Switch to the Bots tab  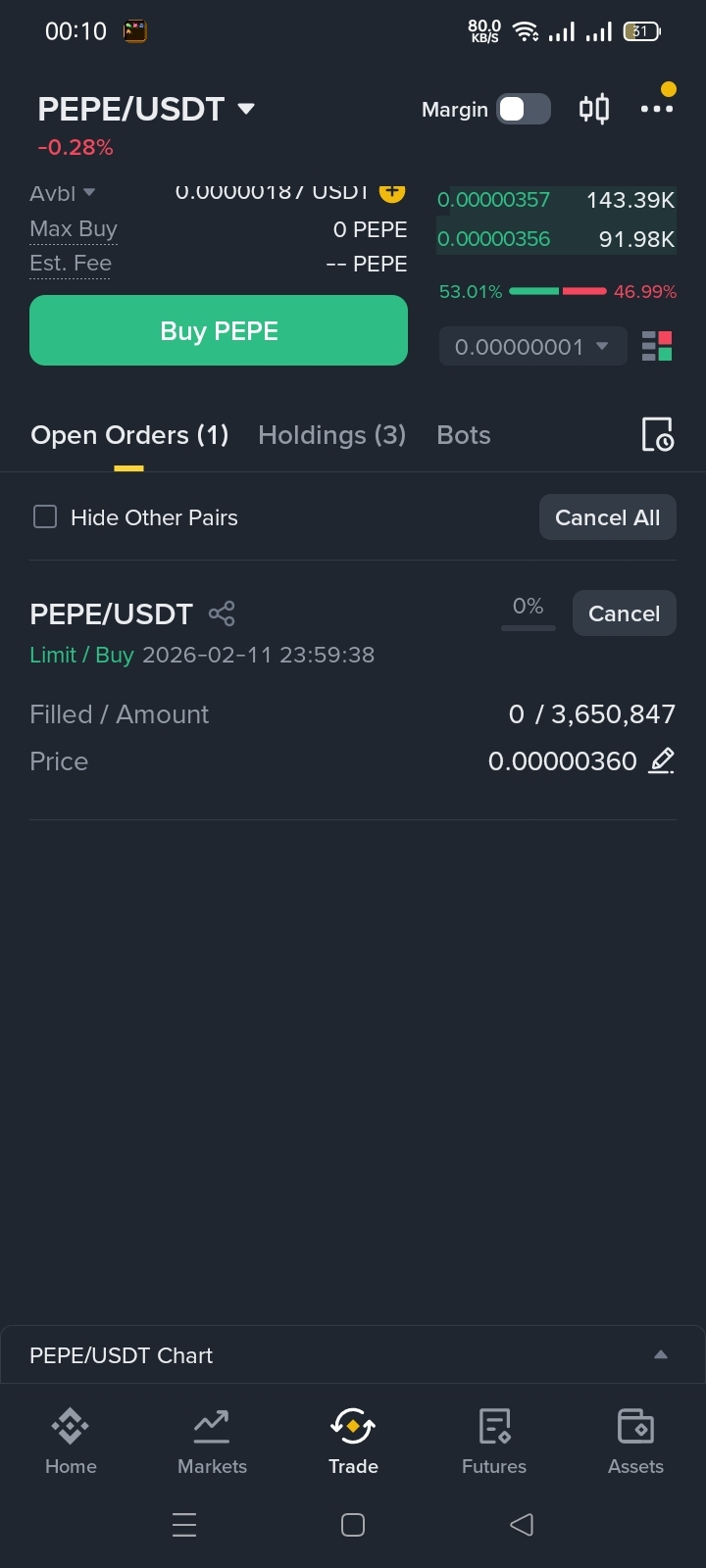pos(463,435)
